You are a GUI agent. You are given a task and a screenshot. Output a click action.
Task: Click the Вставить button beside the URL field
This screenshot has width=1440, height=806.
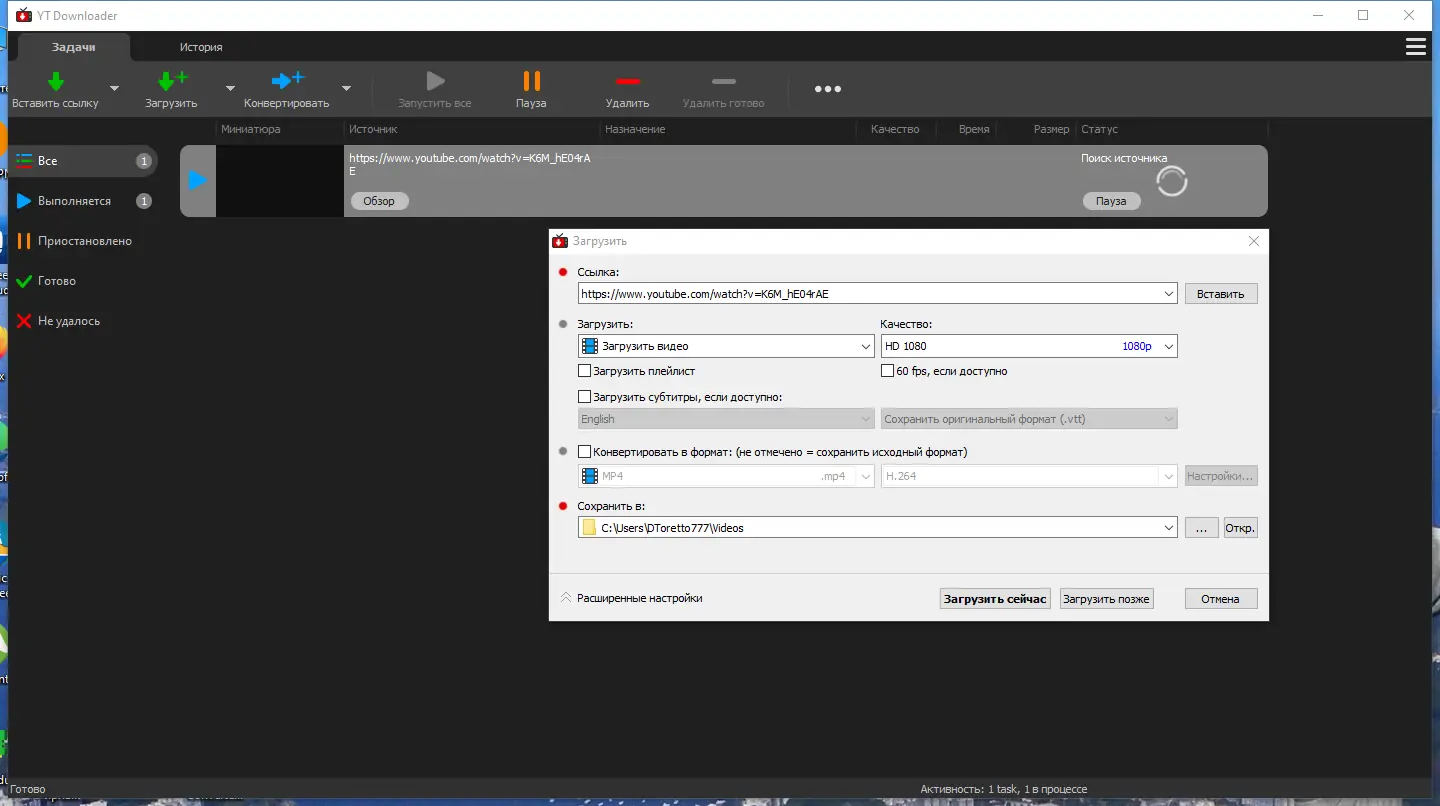coord(1221,294)
